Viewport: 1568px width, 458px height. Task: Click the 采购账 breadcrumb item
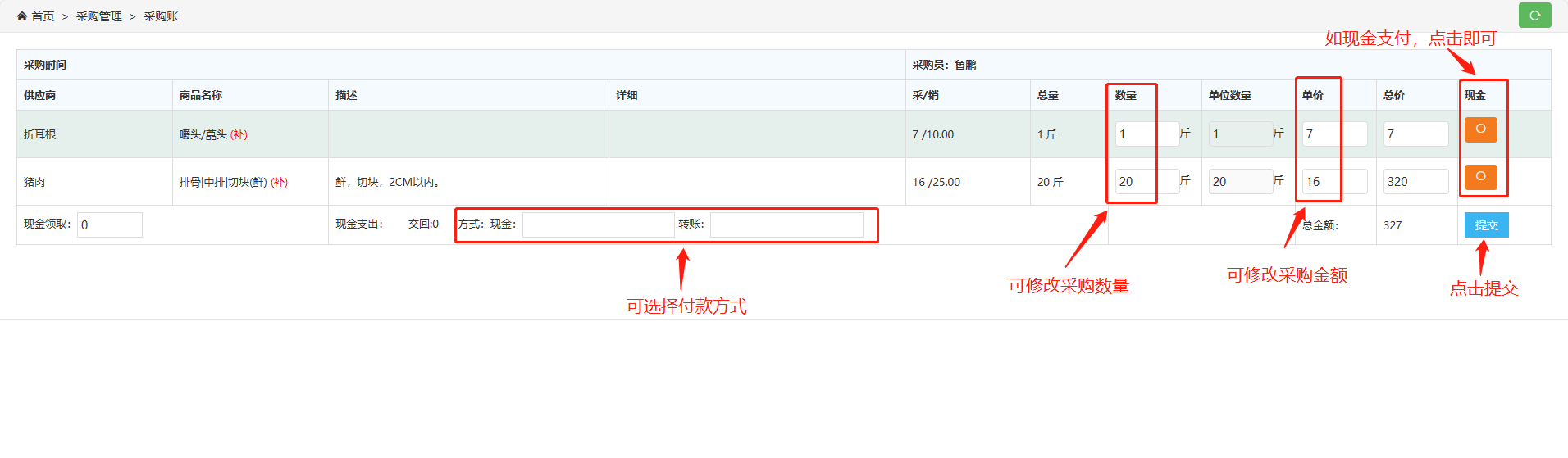click(x=161, y=16)
